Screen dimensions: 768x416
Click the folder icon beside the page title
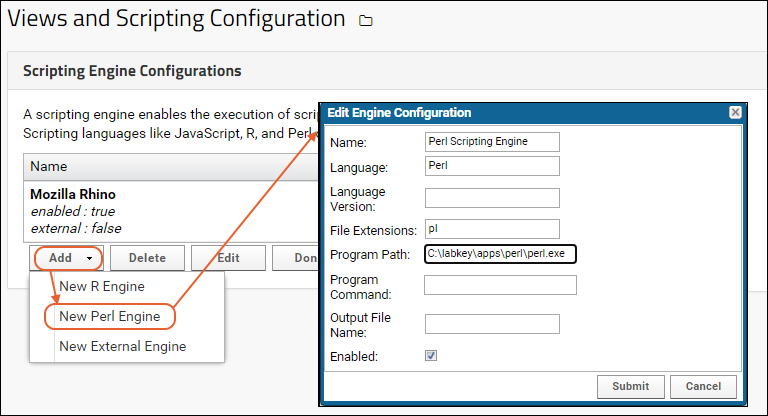pyautogui.click(x=366, y=20)
